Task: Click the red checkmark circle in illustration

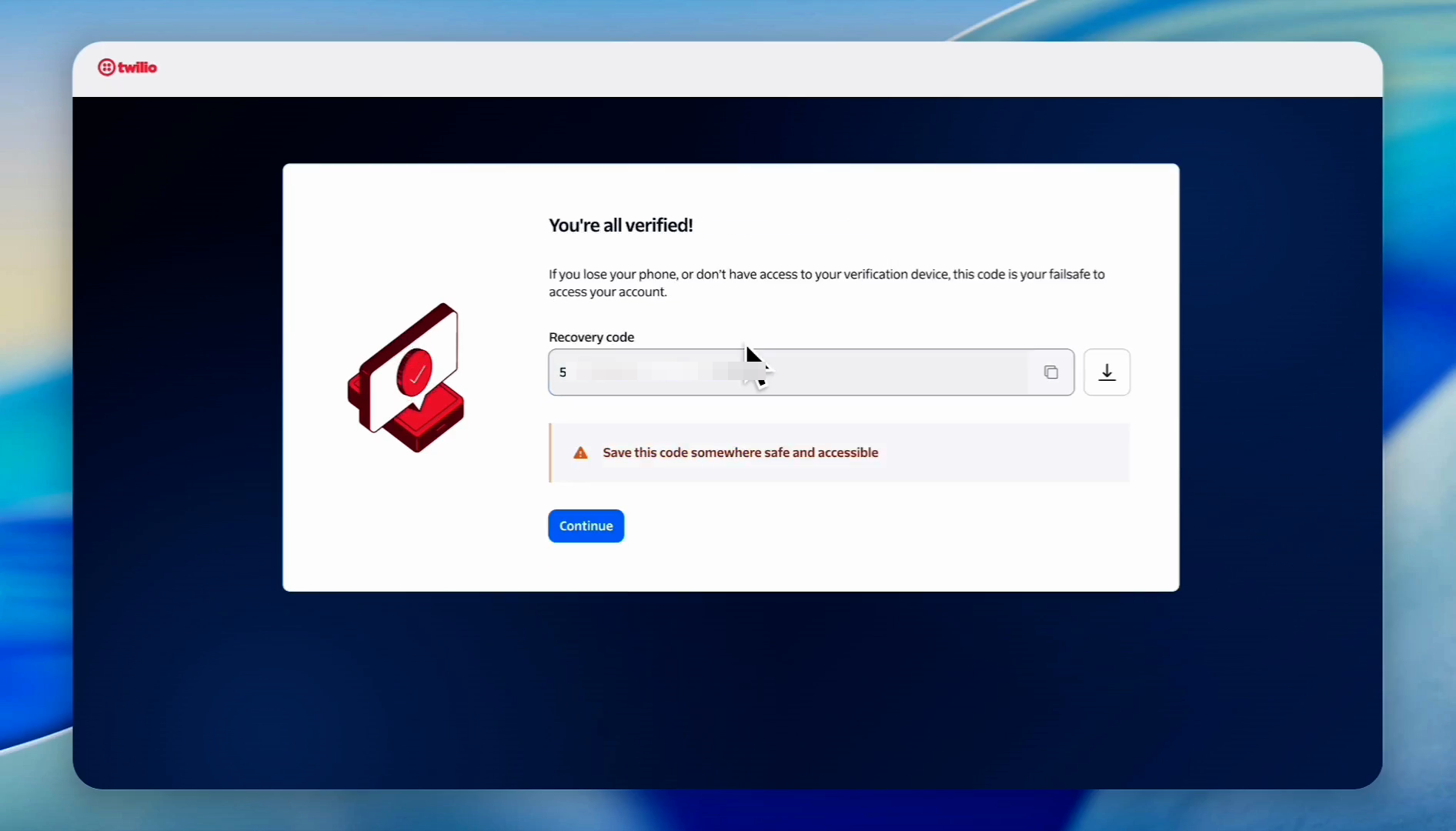Action: pyautogui.click(x=416, y=373)
